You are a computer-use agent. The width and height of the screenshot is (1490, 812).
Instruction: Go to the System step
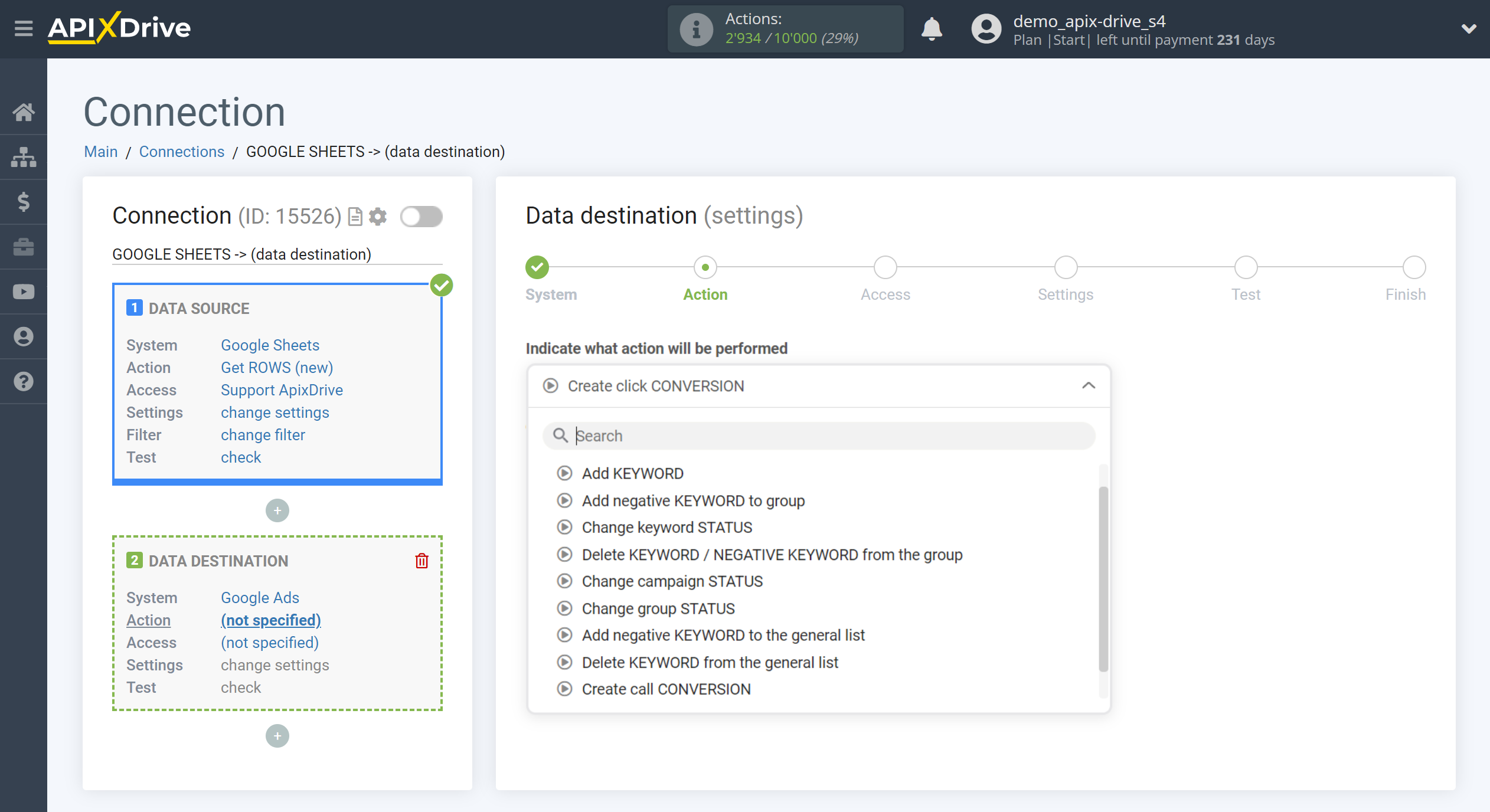pyautogui.click(x=537, y=267)
